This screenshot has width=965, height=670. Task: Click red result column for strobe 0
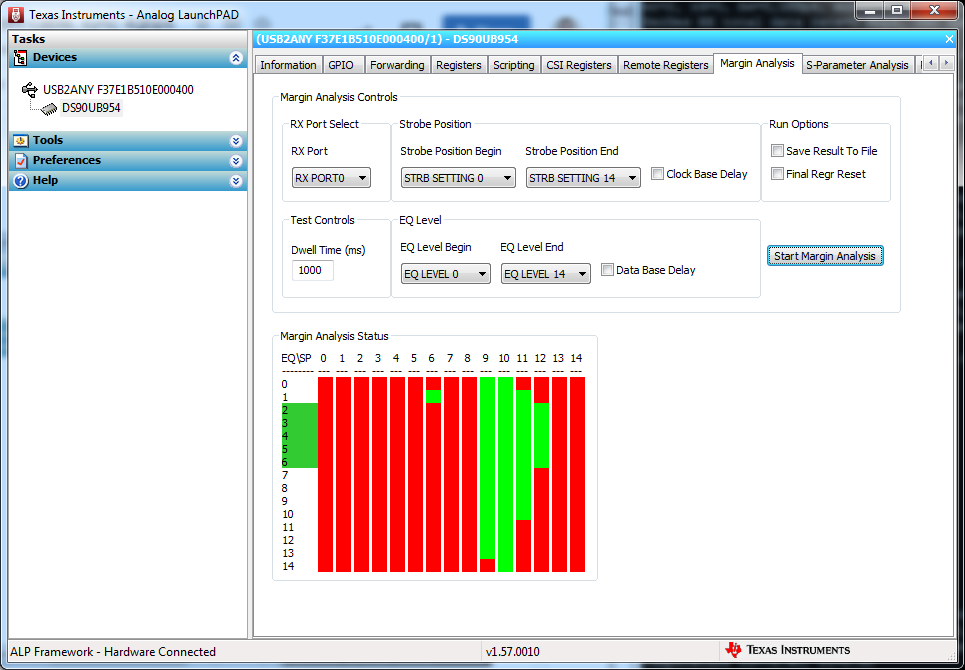[326, 474]
